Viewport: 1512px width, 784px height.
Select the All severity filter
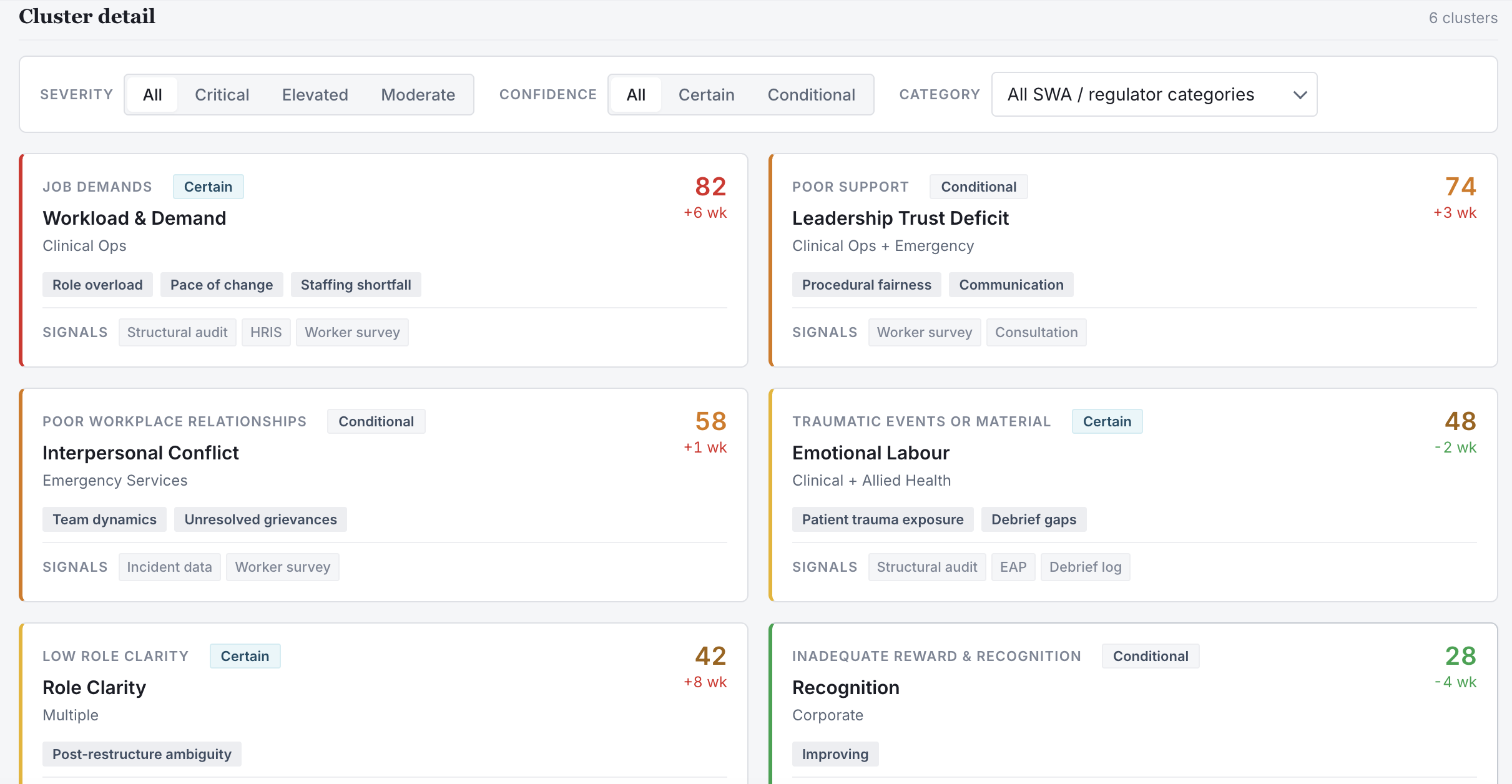point(152,94)
